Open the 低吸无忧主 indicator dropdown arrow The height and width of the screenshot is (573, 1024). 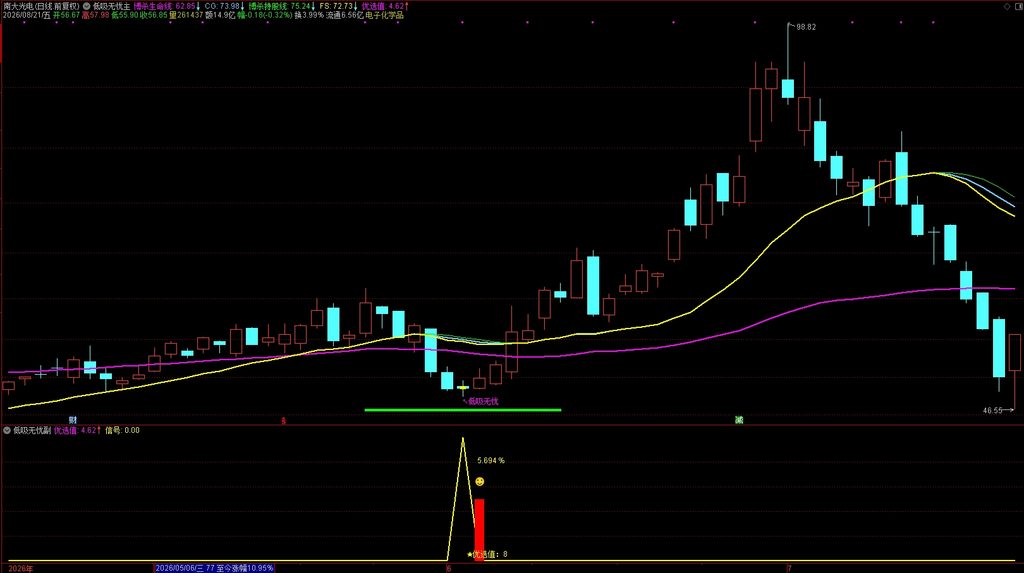point(86,6)
